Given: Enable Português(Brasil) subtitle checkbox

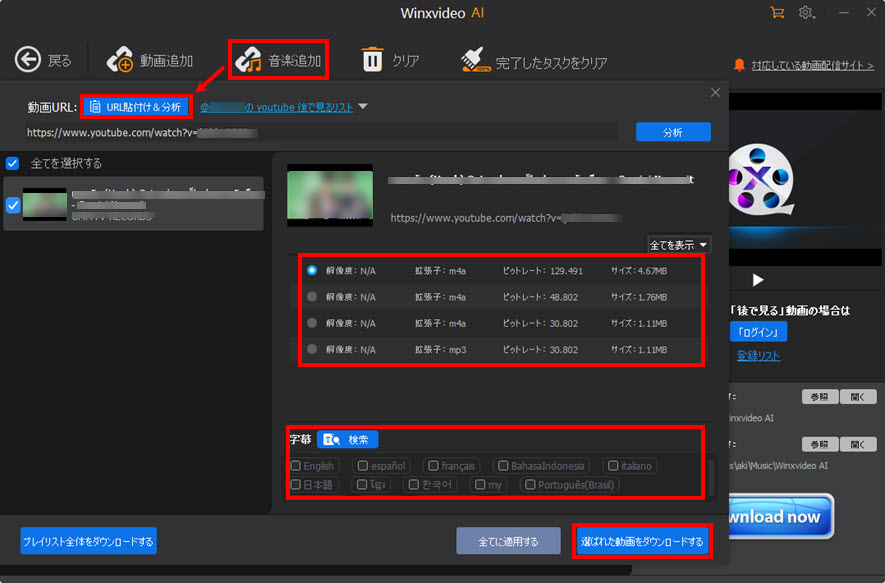Looking at the screenshot, I should click(x=529, y=484).
